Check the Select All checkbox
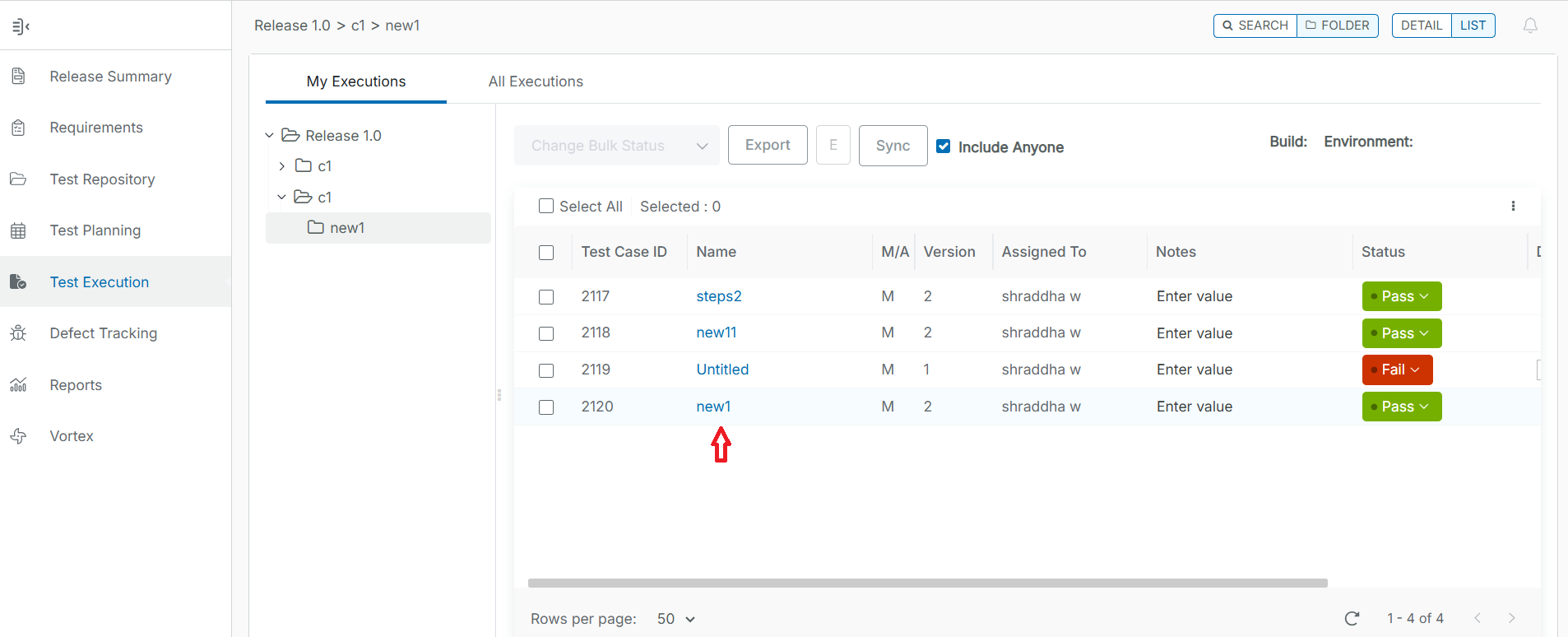Viewport: 1568px width, 637px height. pos(546,207)
